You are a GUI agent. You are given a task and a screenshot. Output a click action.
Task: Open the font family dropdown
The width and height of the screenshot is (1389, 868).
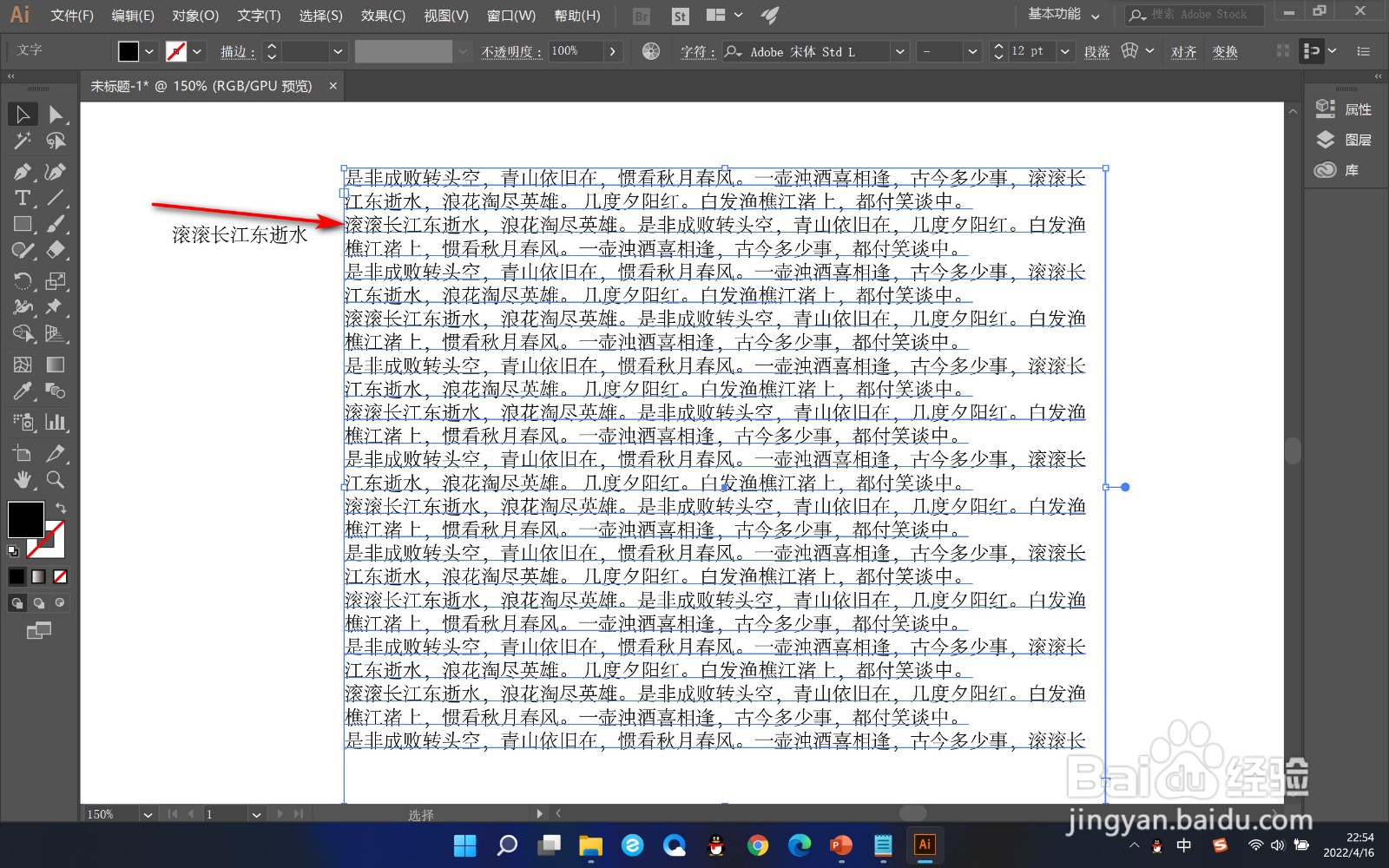click(x=900, y=51)
